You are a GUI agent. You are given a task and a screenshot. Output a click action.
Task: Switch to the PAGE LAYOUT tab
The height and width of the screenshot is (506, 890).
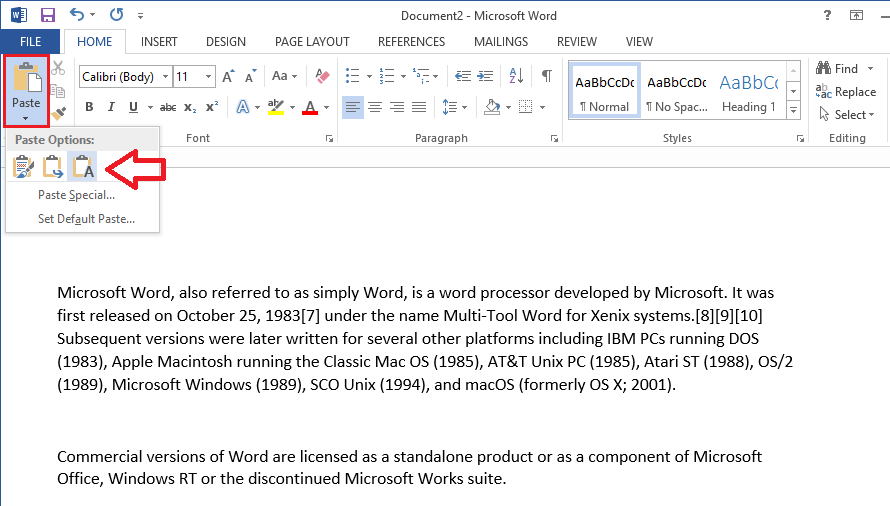click(x=312, y=42)
